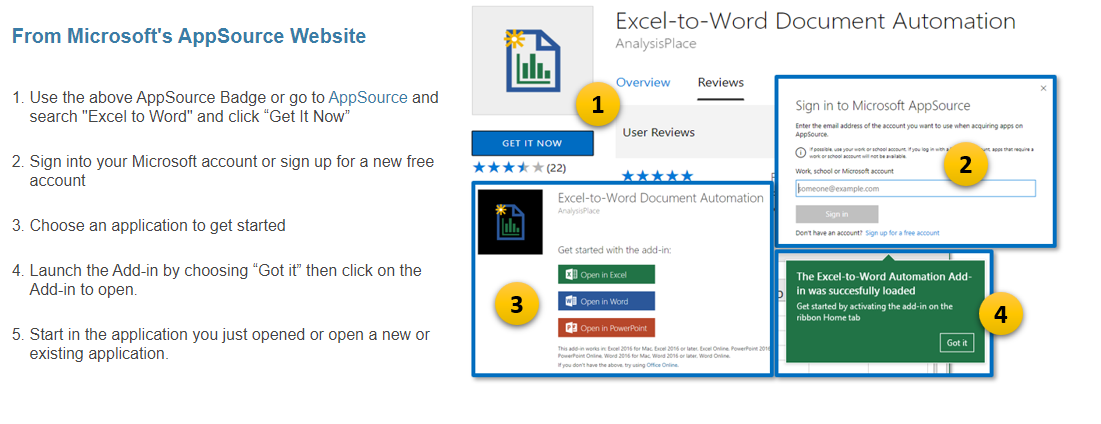The image size is (1101, 424).
Task: Click the Word icon on Open in Word
Action: (x=571, y=301)
